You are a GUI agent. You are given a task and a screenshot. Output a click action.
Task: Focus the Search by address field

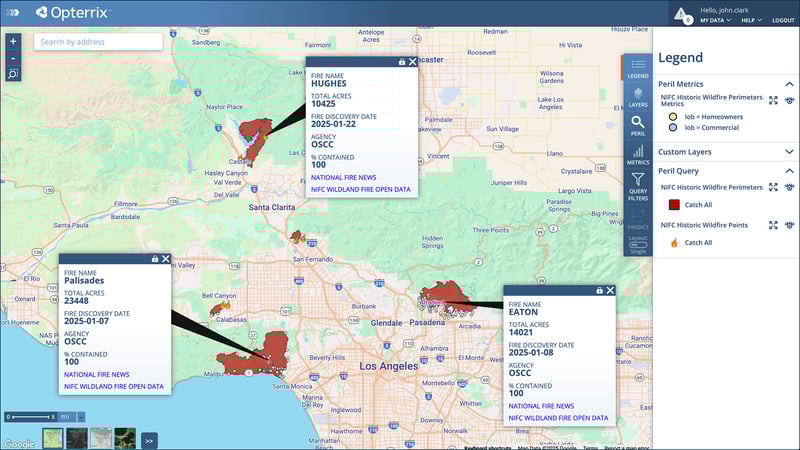click(98, 42)
